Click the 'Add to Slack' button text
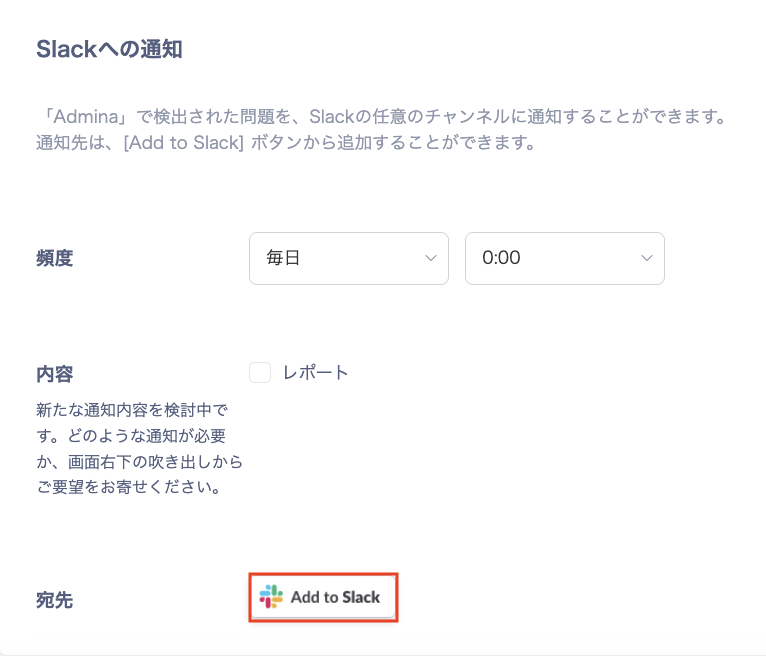Viewport: 766px width, 656px height. tap(335, 598)
